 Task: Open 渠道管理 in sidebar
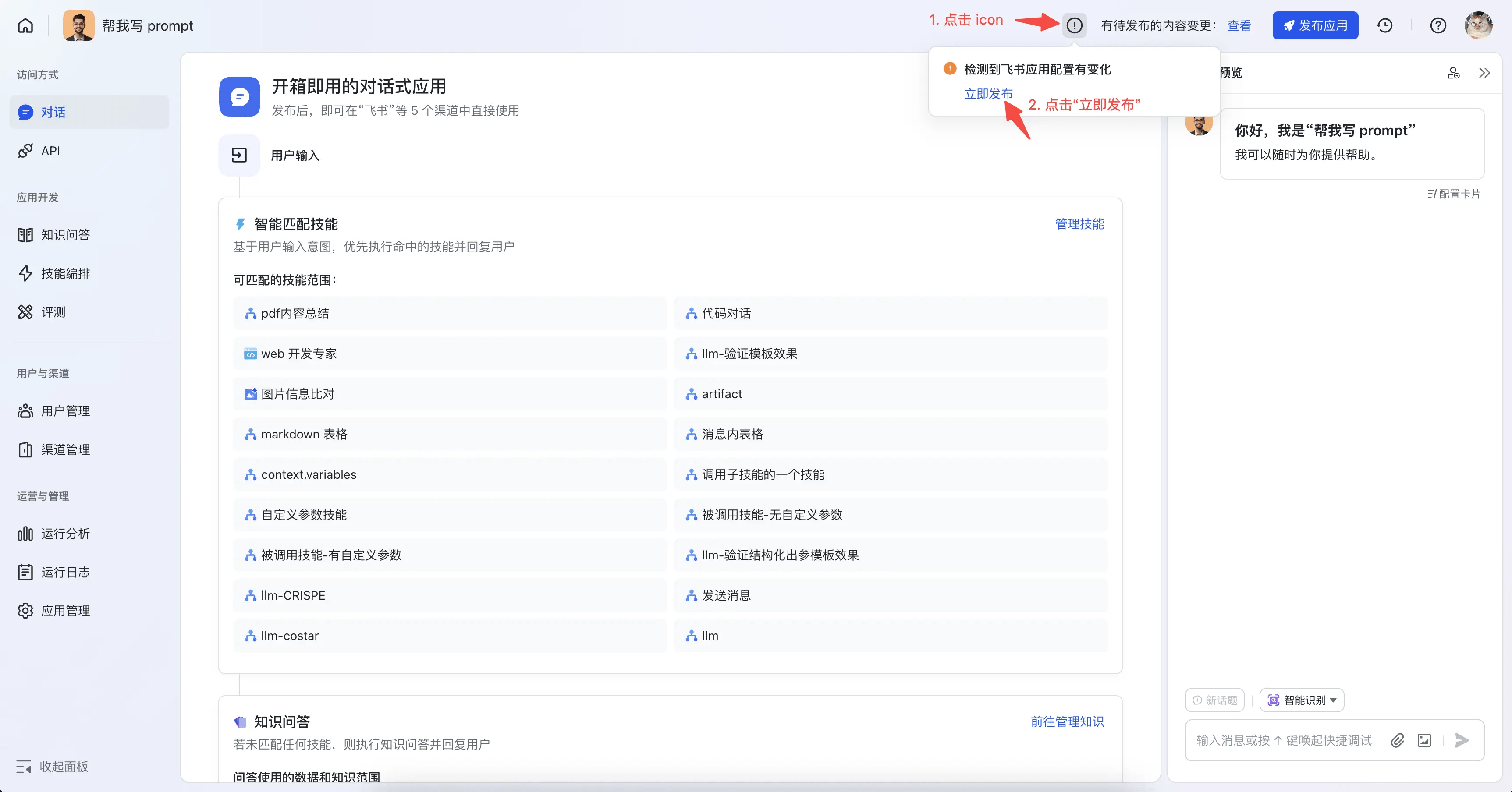tap(89, 449)
